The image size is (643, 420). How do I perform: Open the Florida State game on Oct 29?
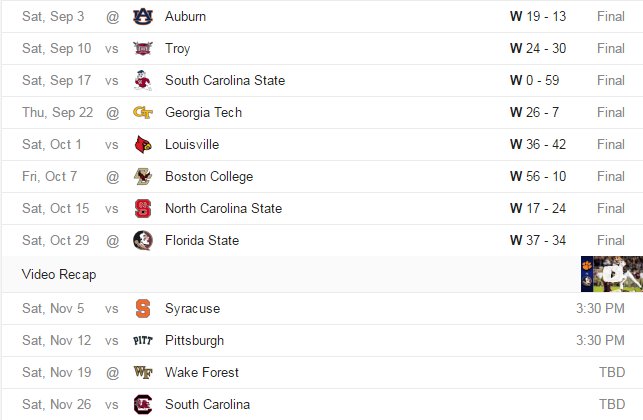(x=322, y=240)
